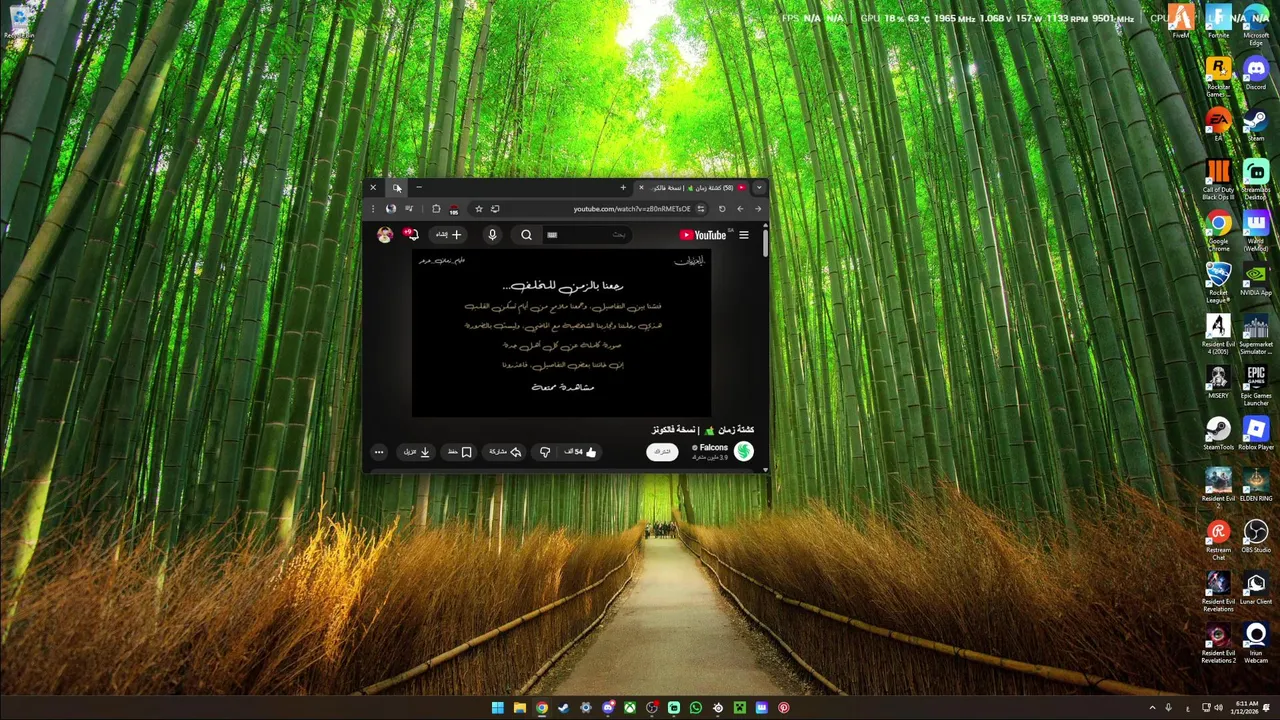The height and width of the screenshot is (720, 1280).
Task: Open media controls icon in browser toolbar
Action: coord(409,209)
